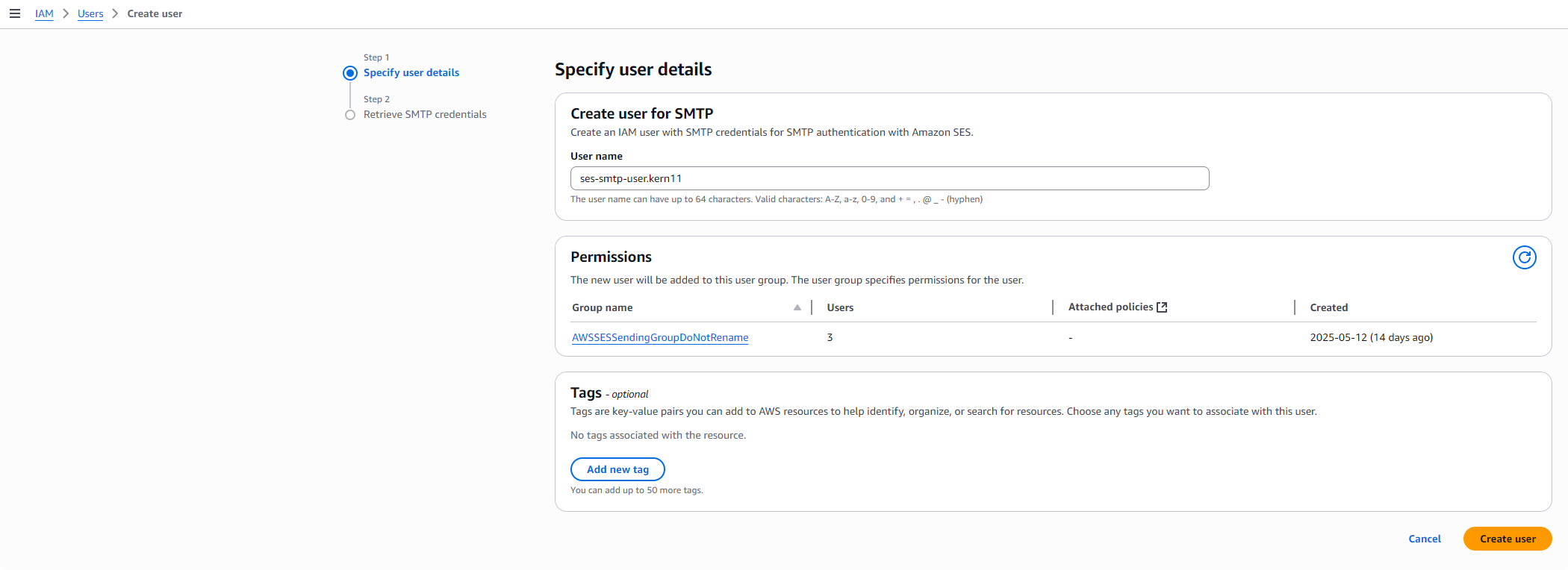
Task: Sort by Group name arrow
Action: click(x=797, y=307)
